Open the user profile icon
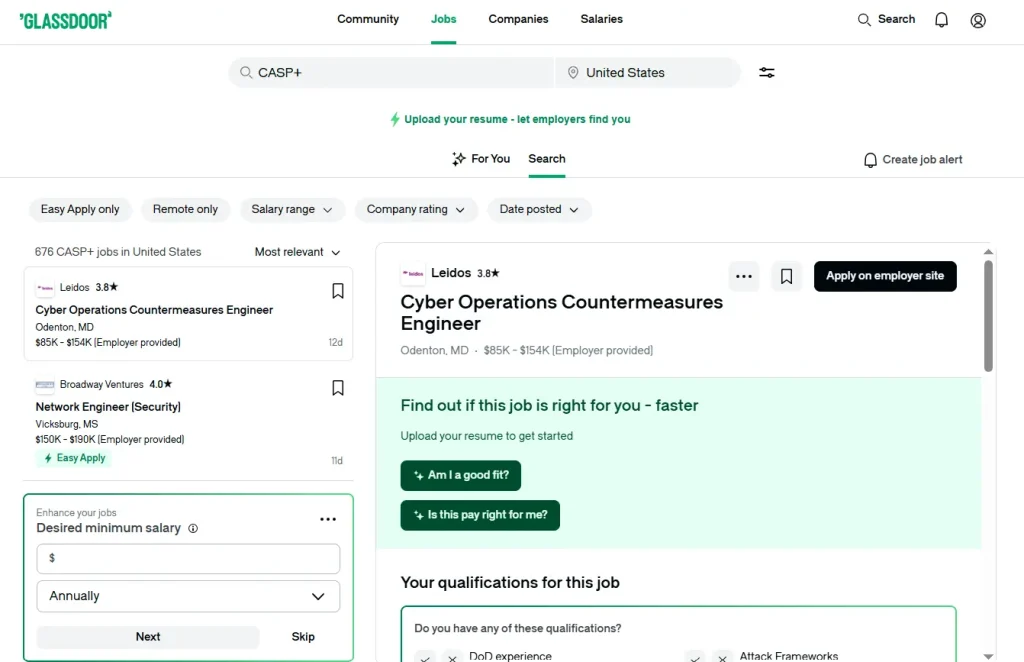The width and height of the screenshot is (1024, 662). tap(978, 20)
